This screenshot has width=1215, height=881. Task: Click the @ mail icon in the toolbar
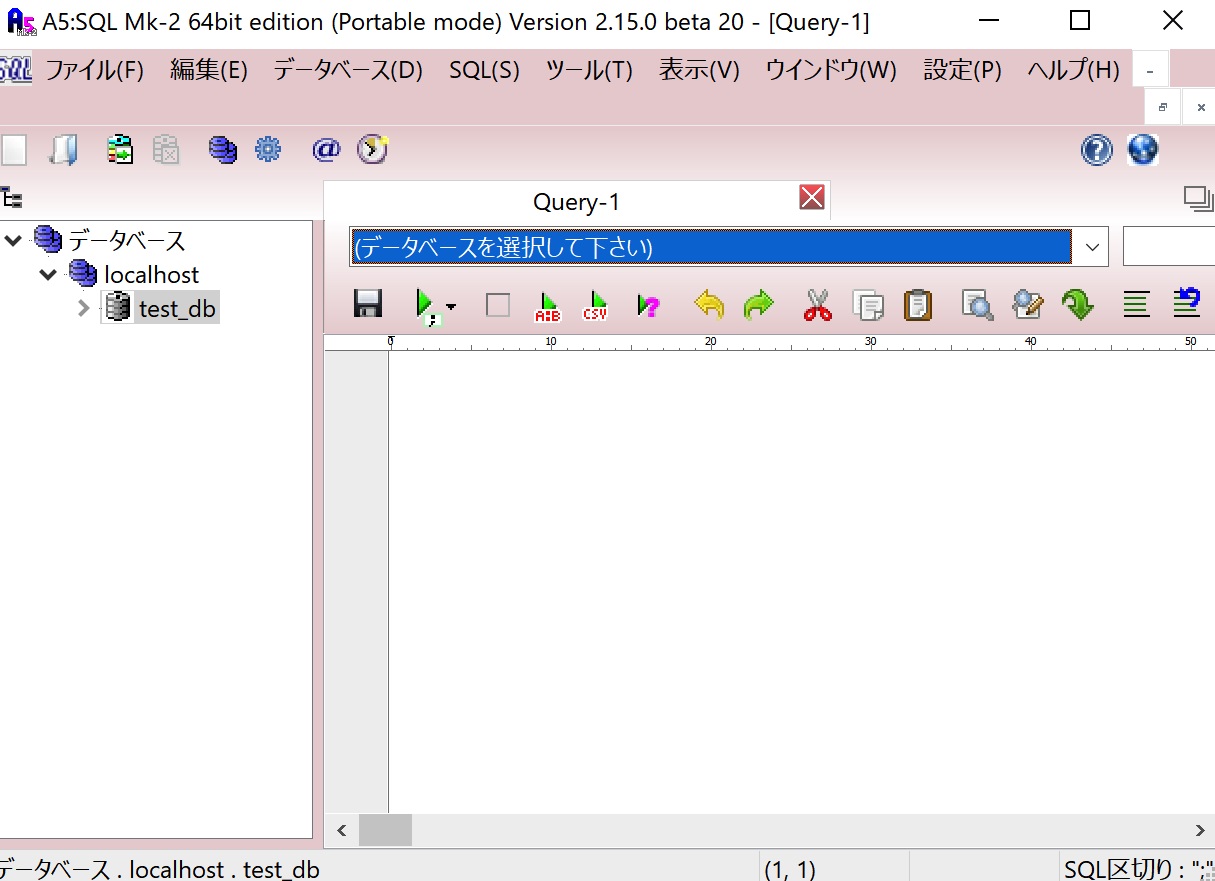click(324, 149)
